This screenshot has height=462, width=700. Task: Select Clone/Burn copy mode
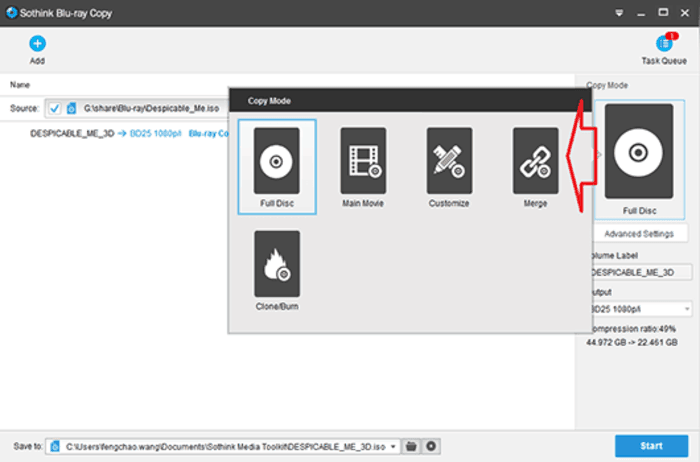pos(277,270)
